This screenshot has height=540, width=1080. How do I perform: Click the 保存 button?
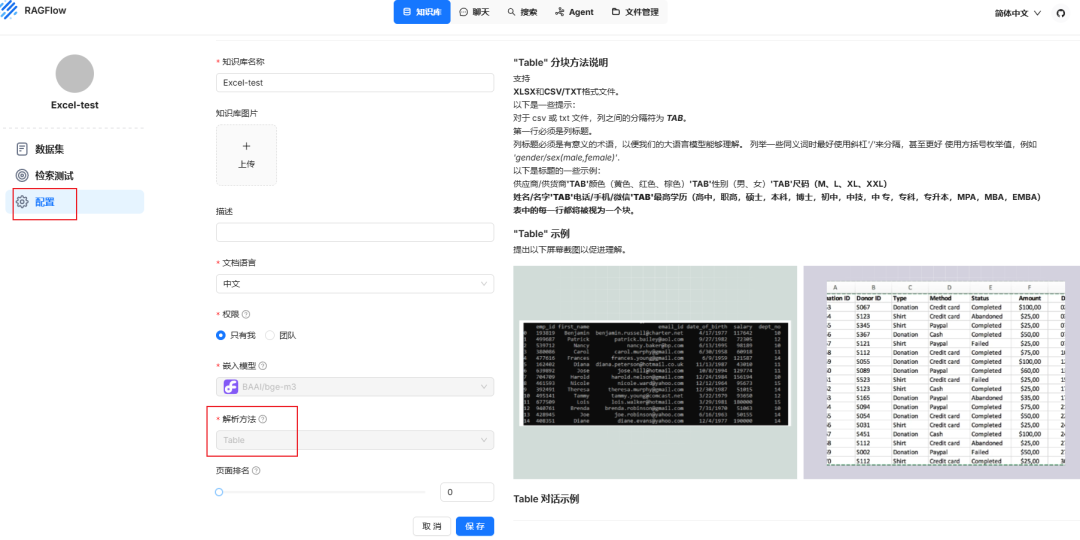475,526
